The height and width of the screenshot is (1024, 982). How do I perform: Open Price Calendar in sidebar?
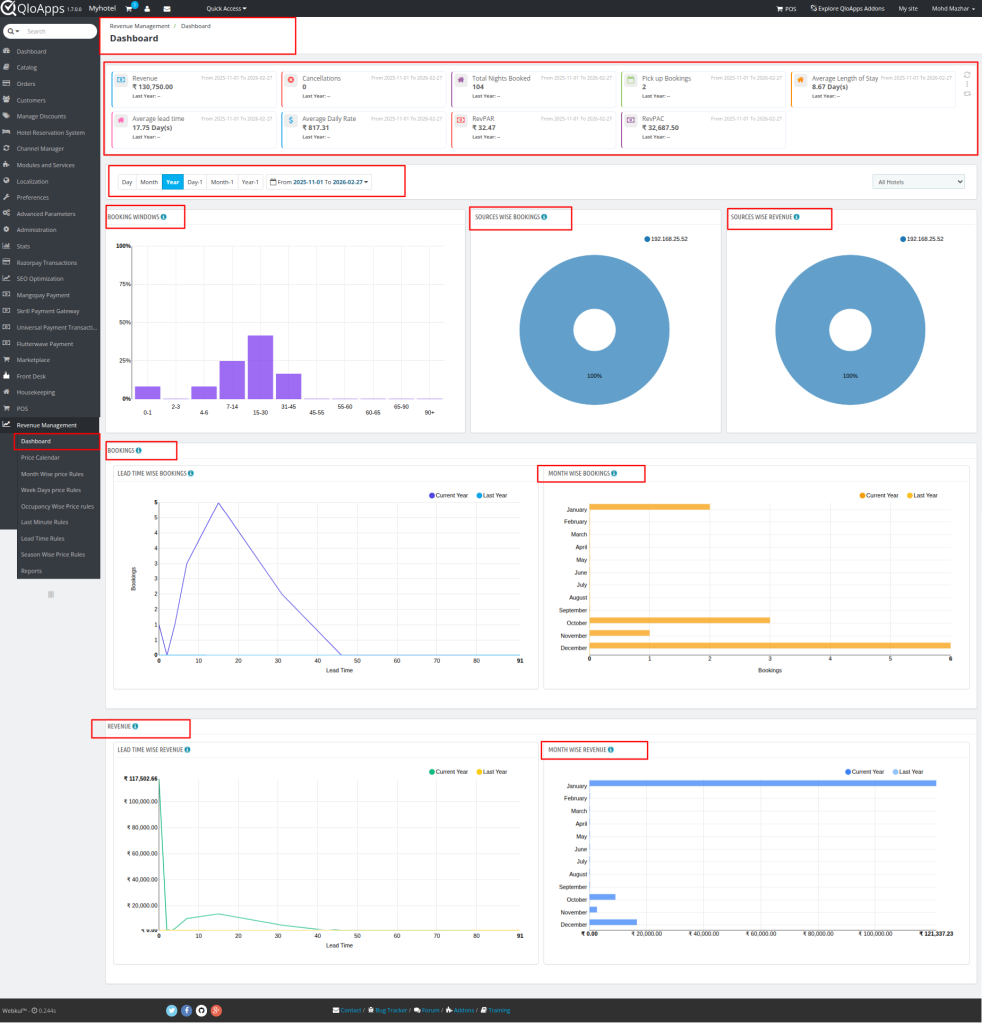point(40,458)
